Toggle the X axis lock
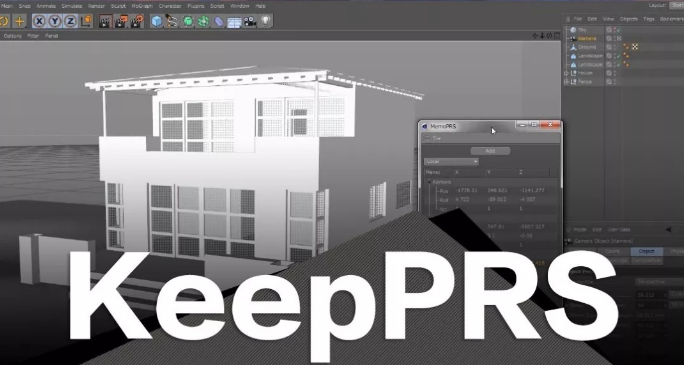 pos(39,21)
